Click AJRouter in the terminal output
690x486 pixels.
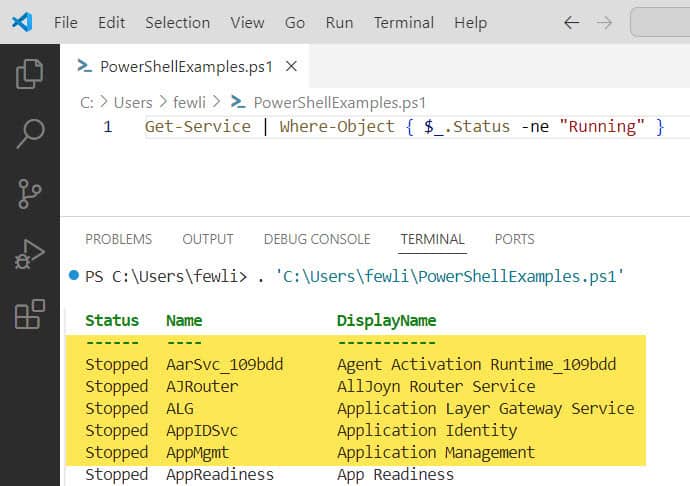pos(202,387)
